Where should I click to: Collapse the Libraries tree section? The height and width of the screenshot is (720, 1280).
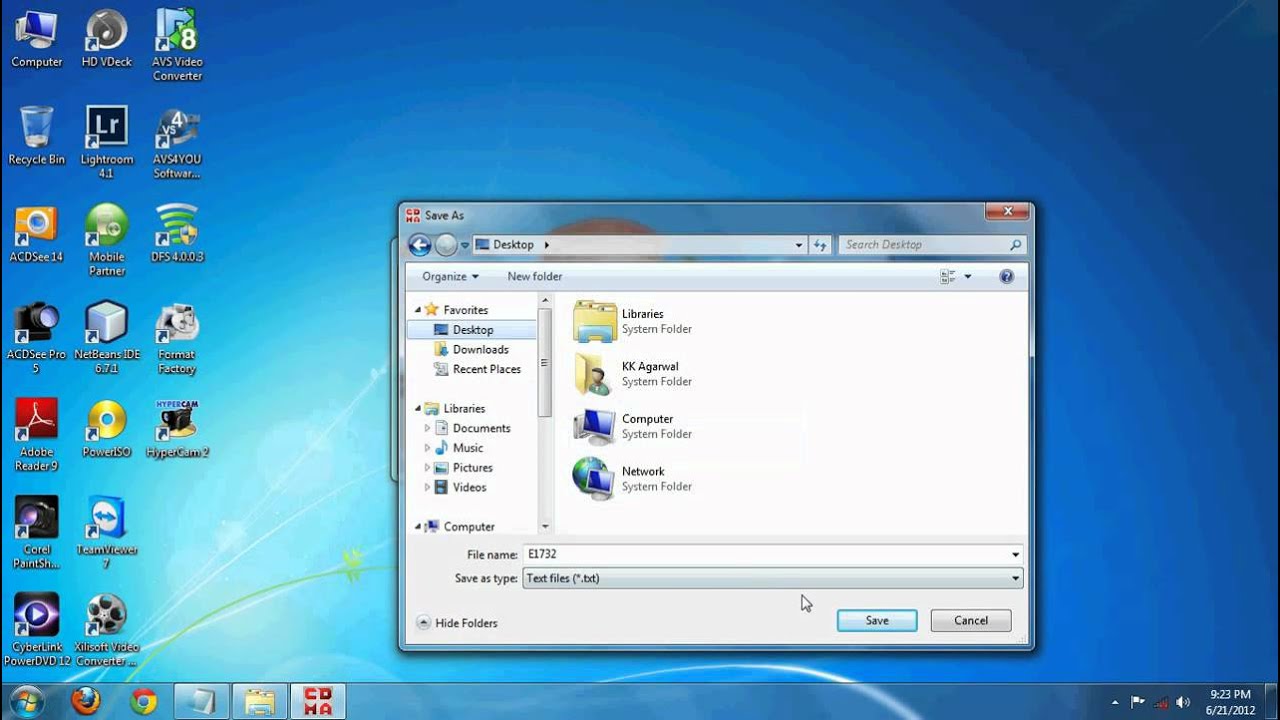[x=418, y=409]
